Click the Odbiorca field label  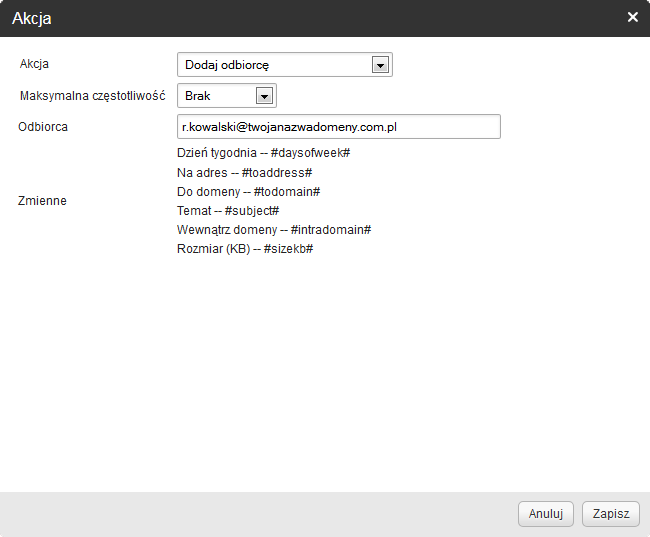click(x=43, y=127)
